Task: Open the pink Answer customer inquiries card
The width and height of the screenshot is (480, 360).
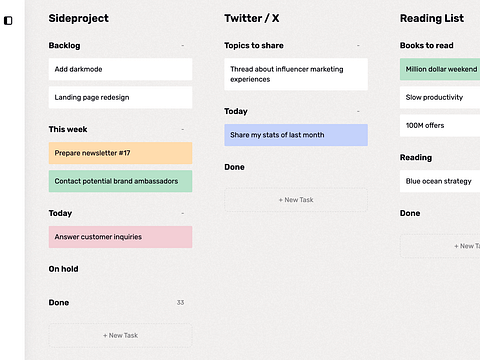Action: pos(120,237)
